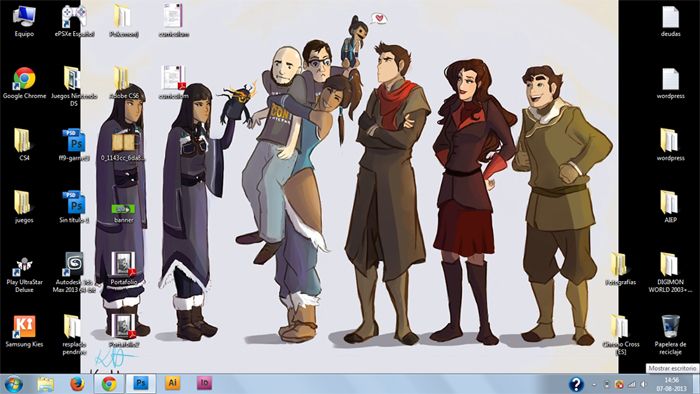Viewport: 700px width, 394px height.
Task: Open the ePSXe Español emulator shortcut
Action: (x=74, y=21)
